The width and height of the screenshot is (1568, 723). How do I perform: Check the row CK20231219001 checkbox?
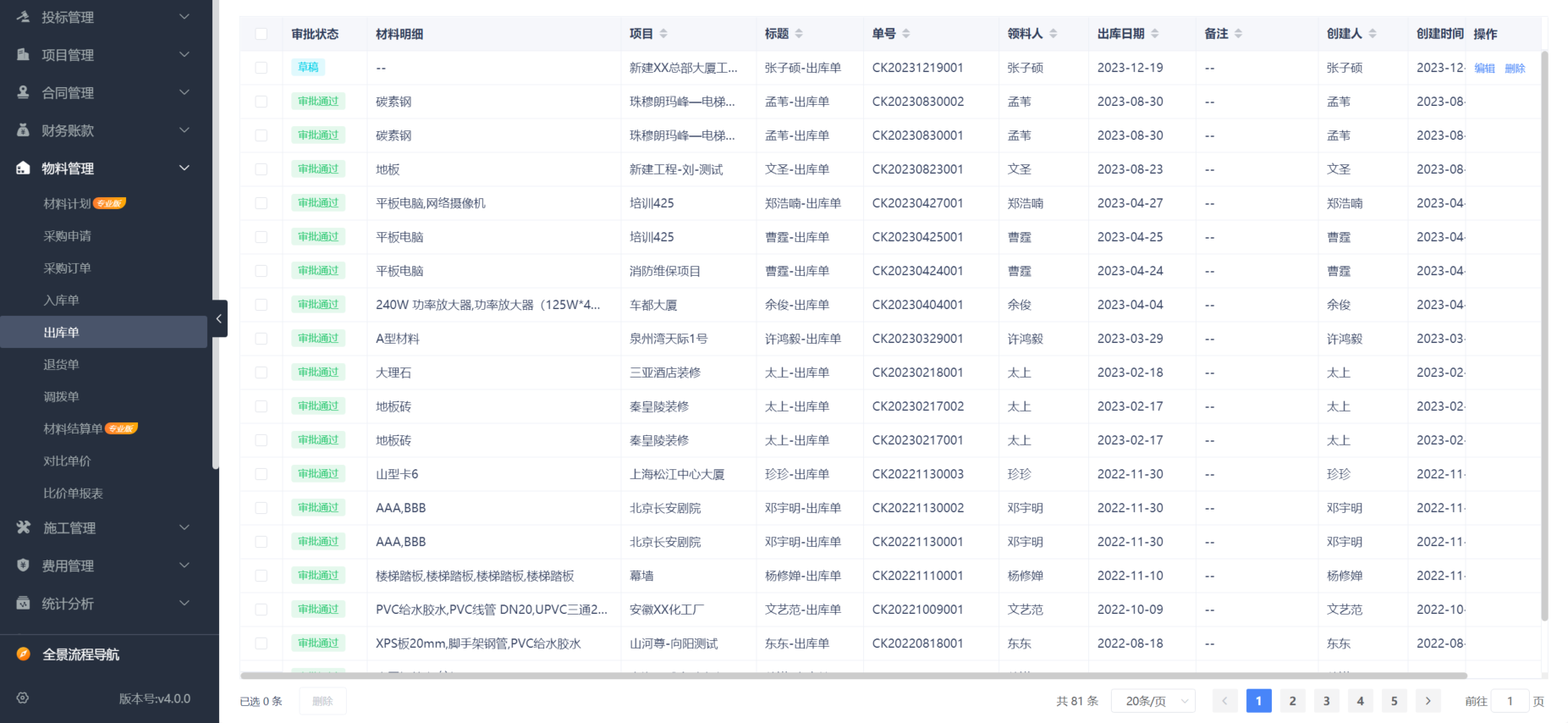(x=261, y=68)
